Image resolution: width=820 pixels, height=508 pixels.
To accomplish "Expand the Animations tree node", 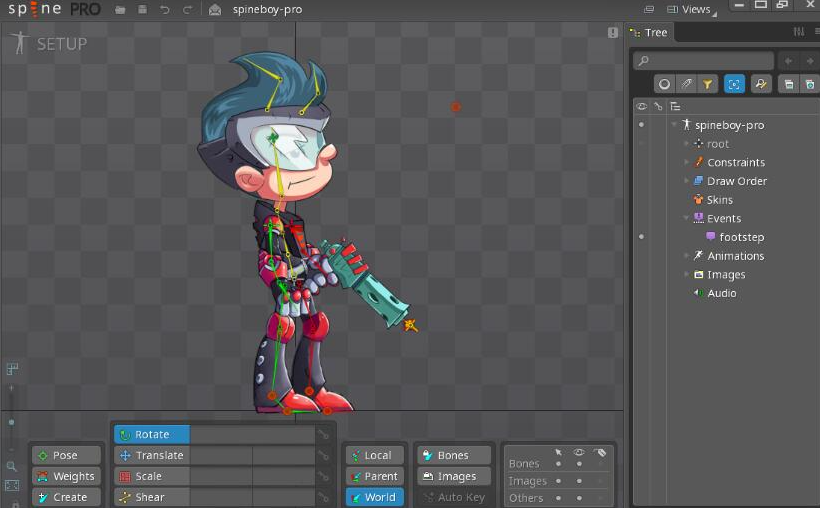I will pyautogui.click(x=687, y=256).
